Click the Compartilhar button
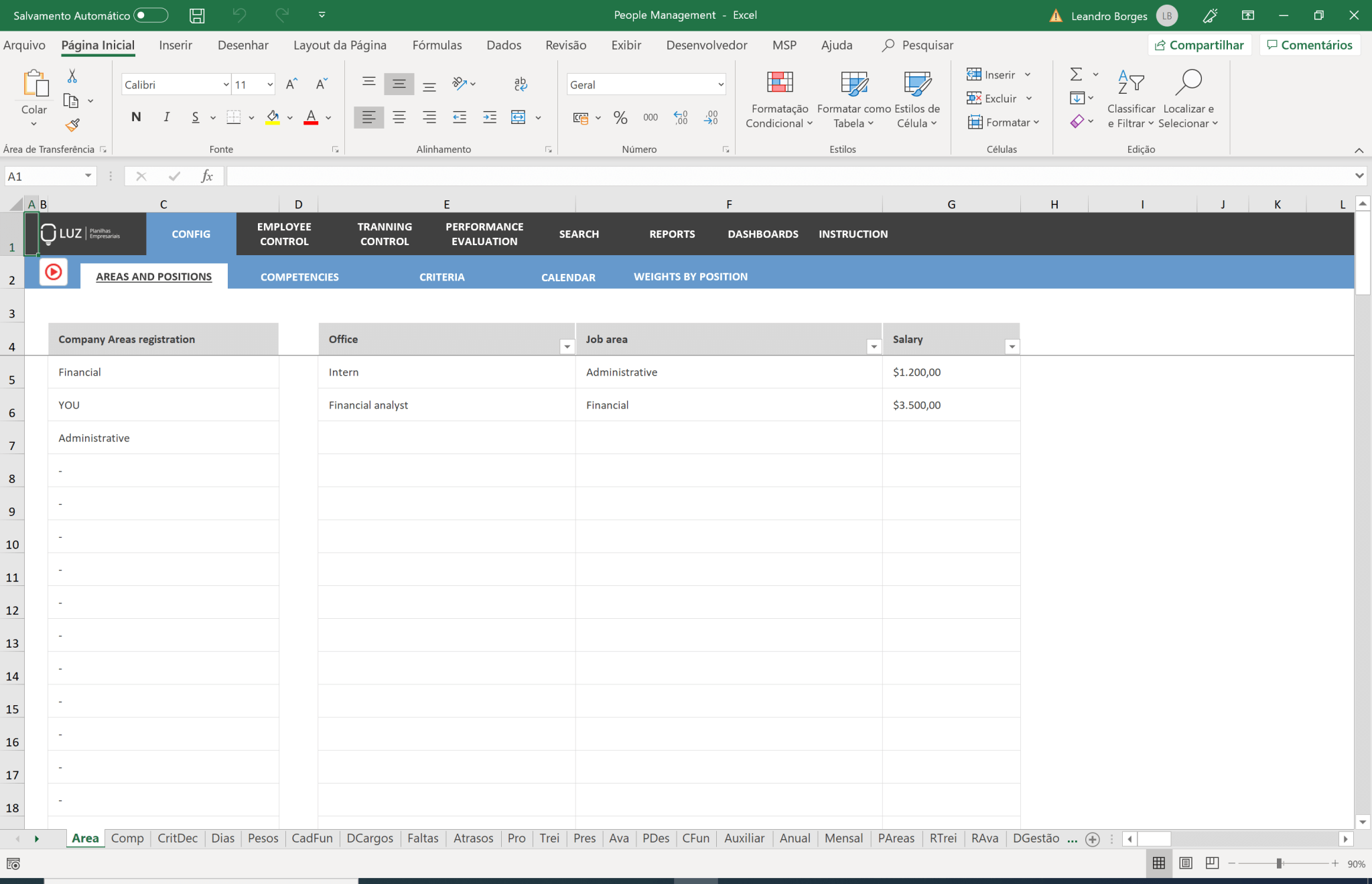Screen dimensions: 1372x884 click(x=1200, y=45)
